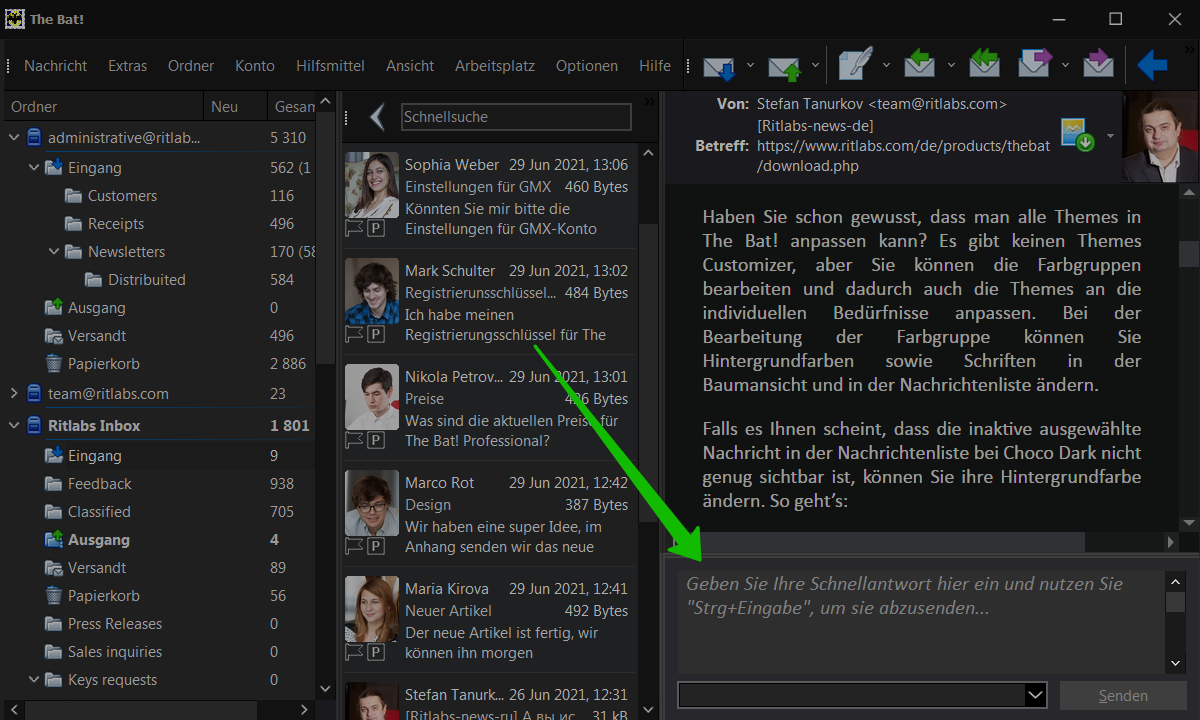
Task: Open the Extras menu
Action: pyautogui.click(x=128, y=66)
